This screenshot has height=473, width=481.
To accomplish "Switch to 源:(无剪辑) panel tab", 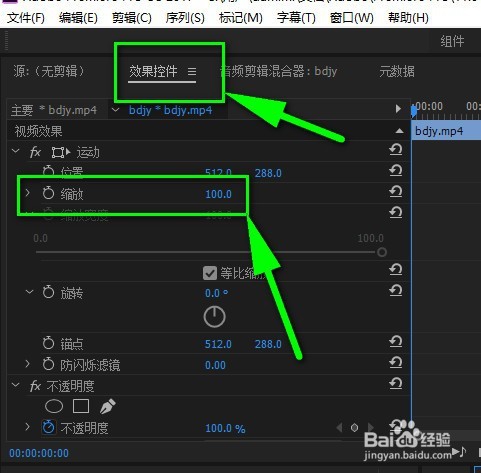I will point(49,71).
